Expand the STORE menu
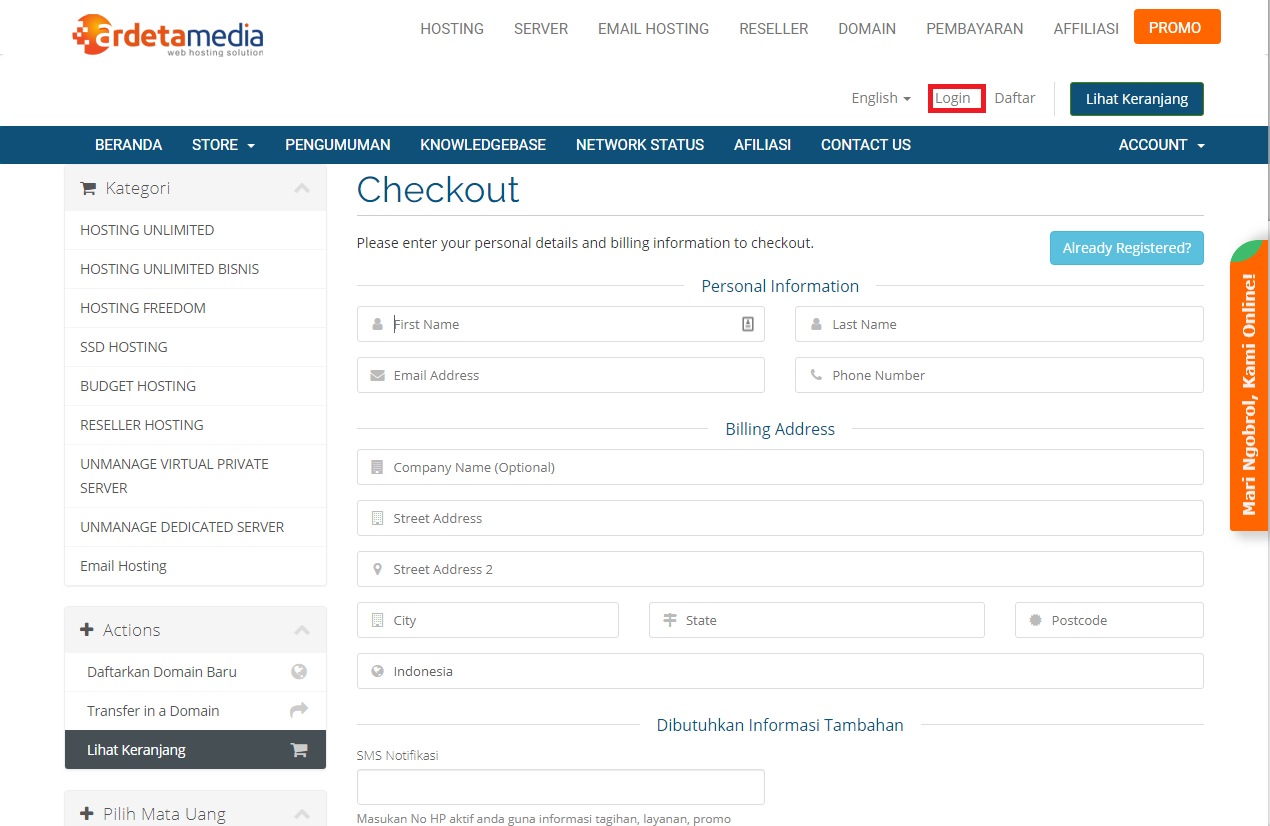The height and width of the screenshot is (826, 1270). click(223, 145)
